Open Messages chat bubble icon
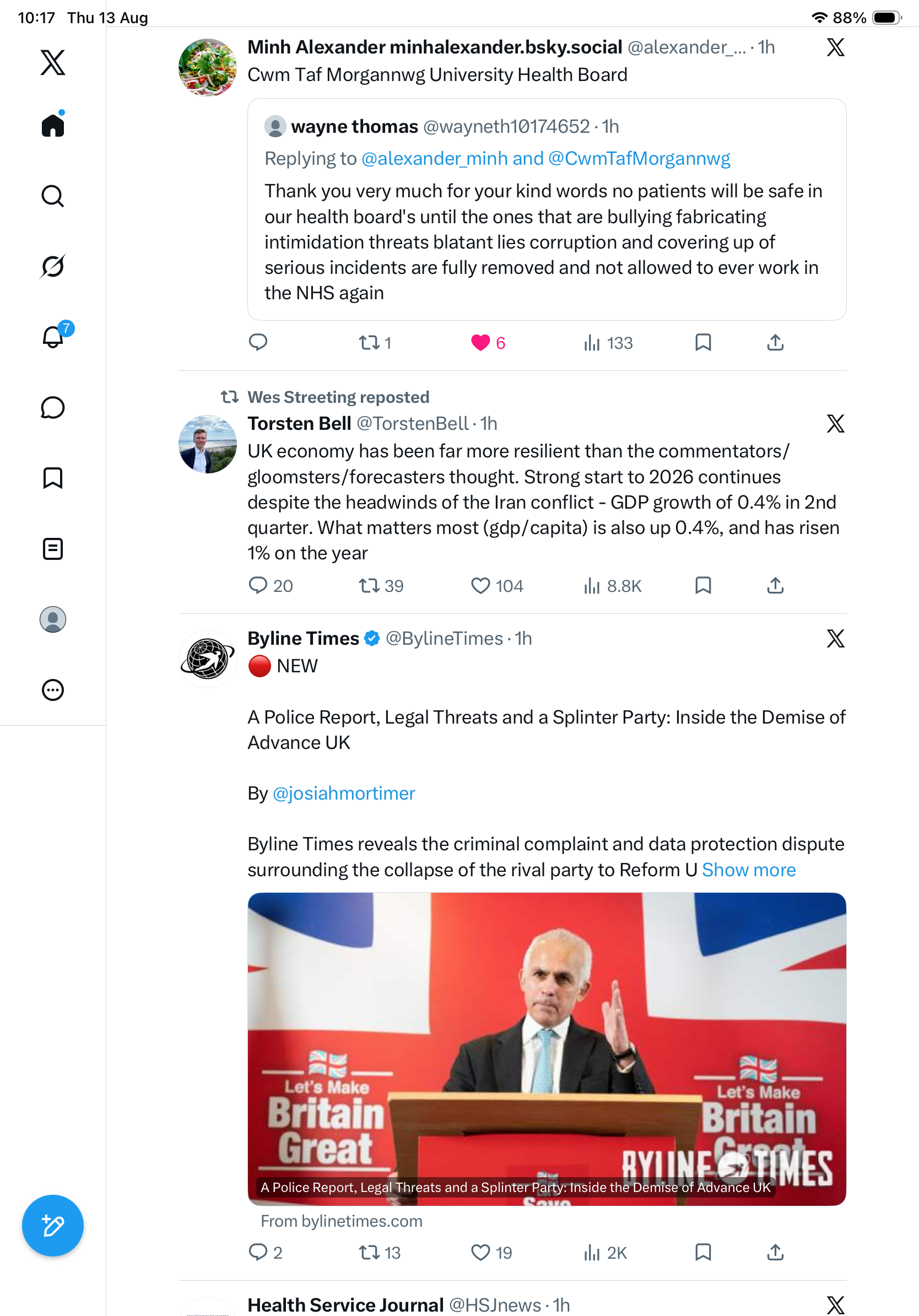The image size is (919, 1316). click(x=53, y=407)
